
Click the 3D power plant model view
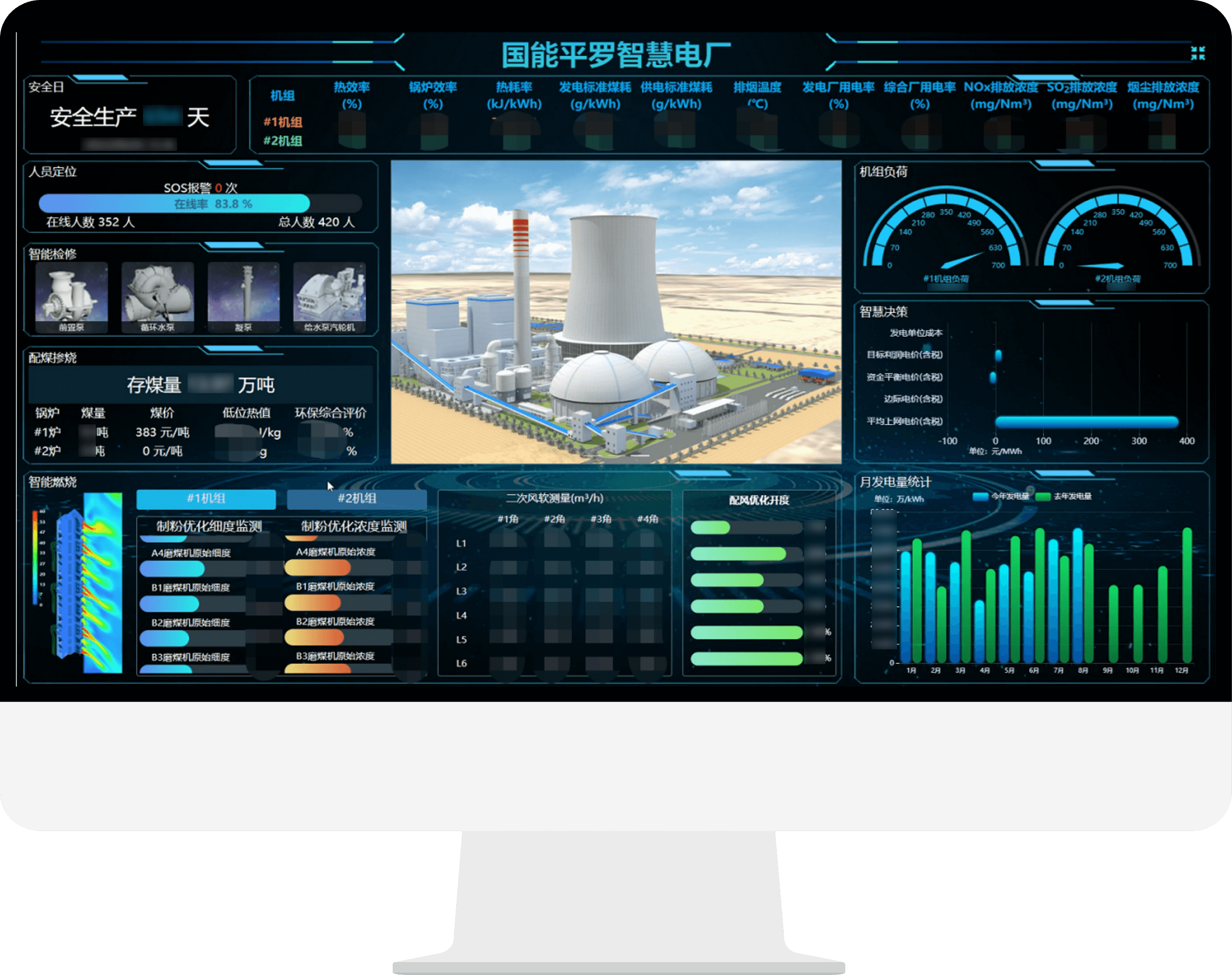pyautogui.click(x=616, y=312)
